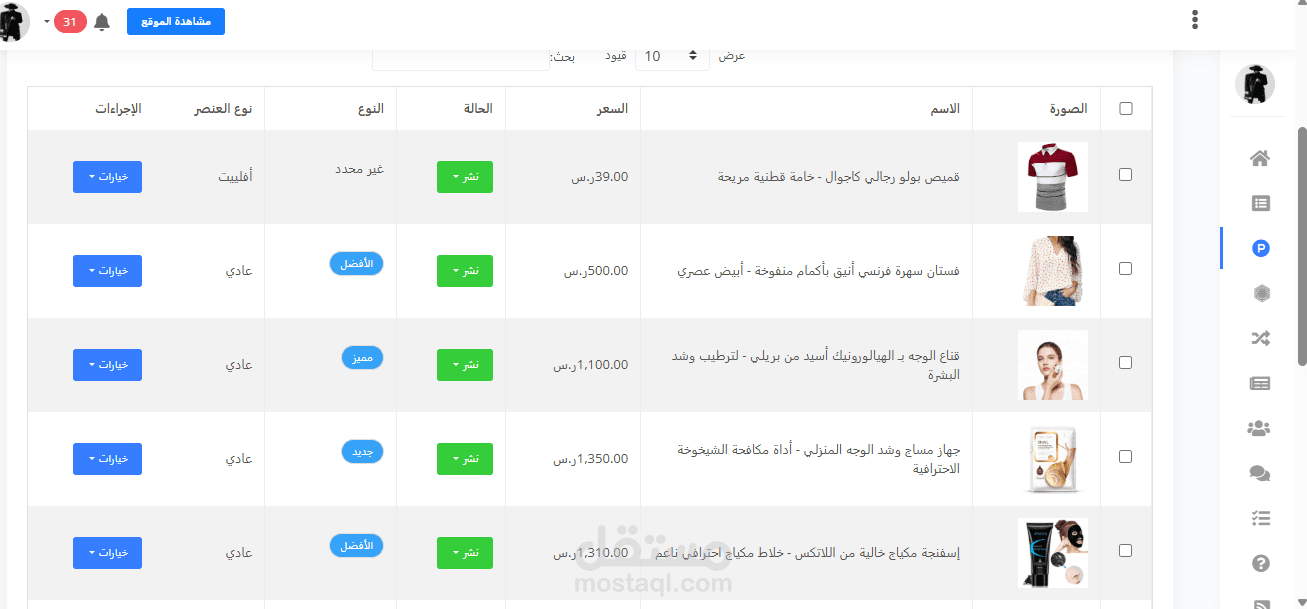Open خيارات actions for the evening dress row
Screen dimensions: 1307x609
tap(107, 271)
